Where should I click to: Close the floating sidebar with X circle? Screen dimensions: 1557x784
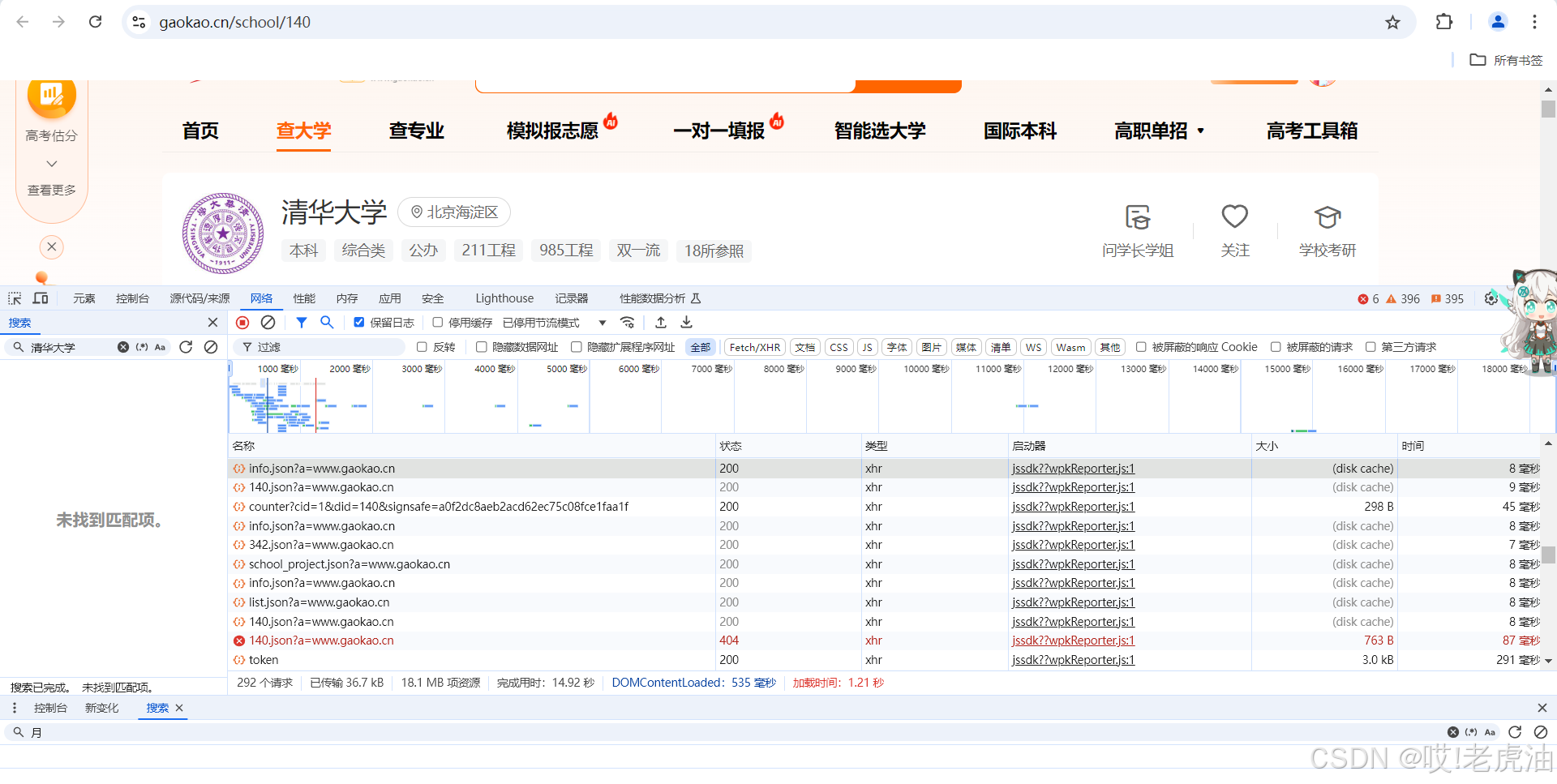click(x=52, y=246)
